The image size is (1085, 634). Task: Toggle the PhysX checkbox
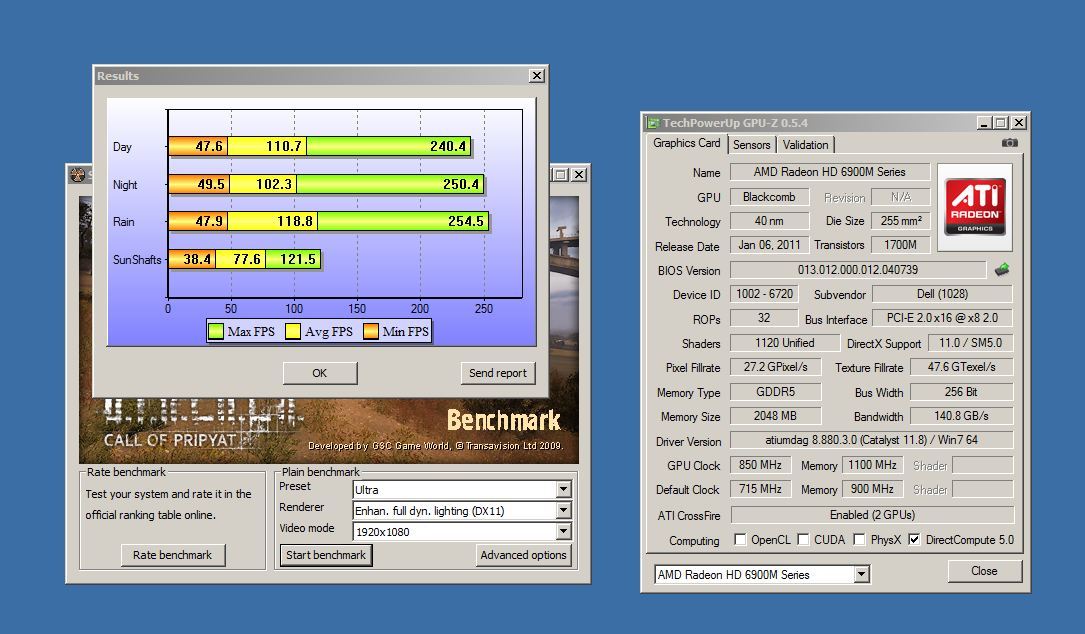859,539
